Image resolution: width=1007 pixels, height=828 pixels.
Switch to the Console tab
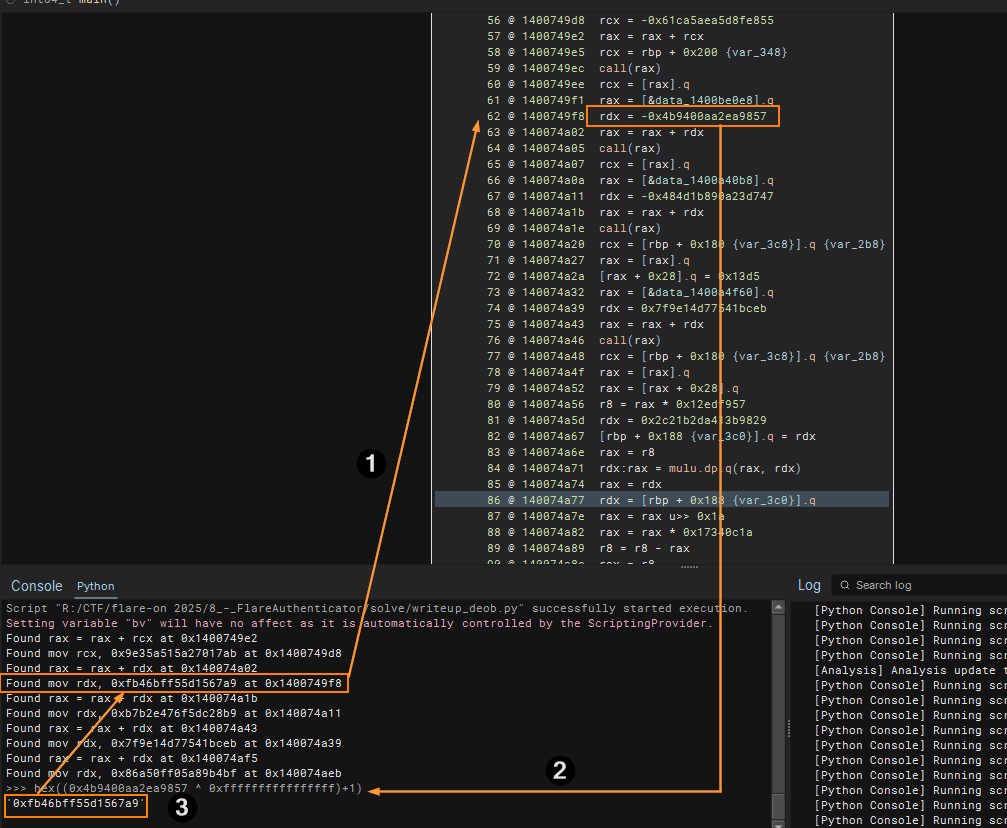click(x=36, y=585)
